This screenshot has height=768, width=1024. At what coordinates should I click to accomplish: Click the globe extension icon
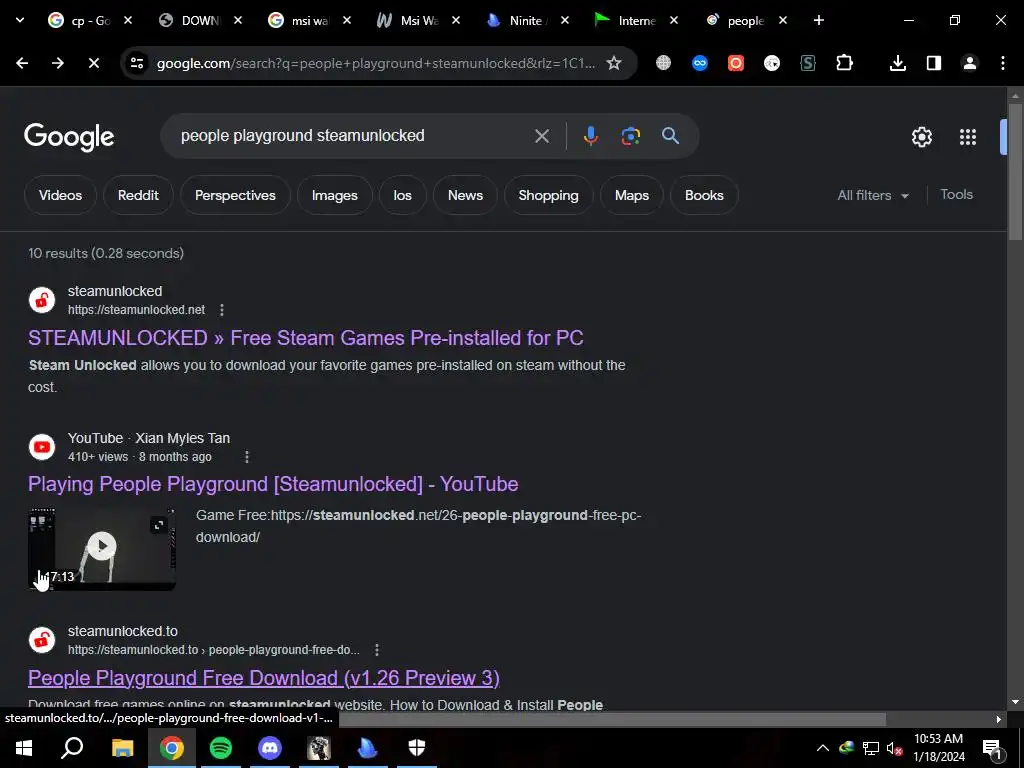pos(664,63)
